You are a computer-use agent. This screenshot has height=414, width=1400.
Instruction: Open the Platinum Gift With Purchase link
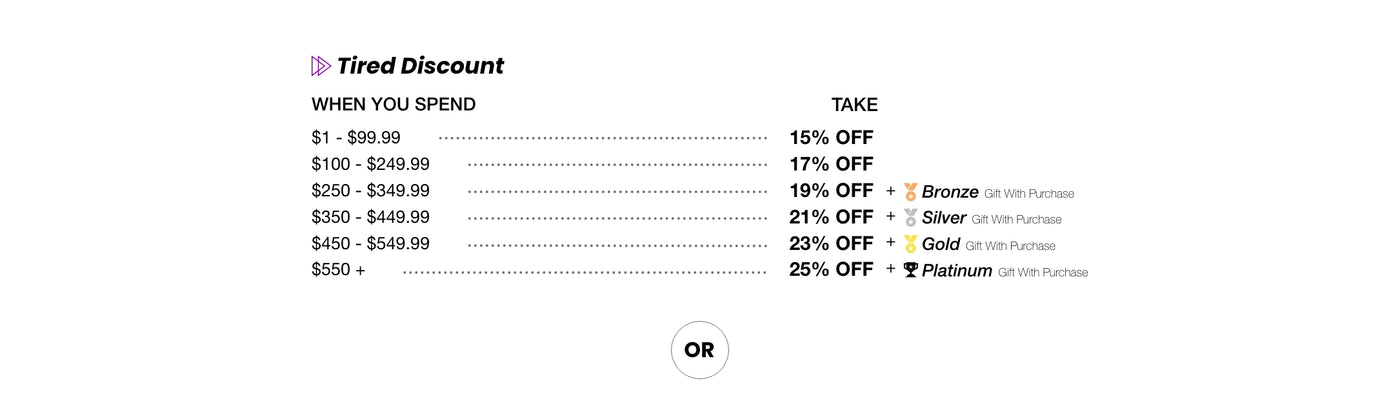pos(1042,271)
